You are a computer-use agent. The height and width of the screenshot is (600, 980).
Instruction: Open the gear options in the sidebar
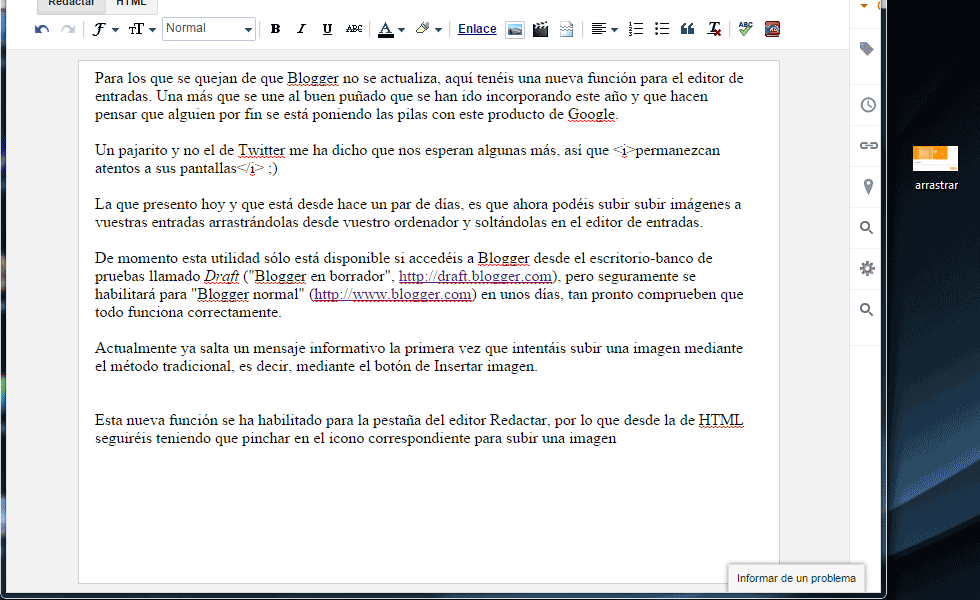[x=867, y=269]
